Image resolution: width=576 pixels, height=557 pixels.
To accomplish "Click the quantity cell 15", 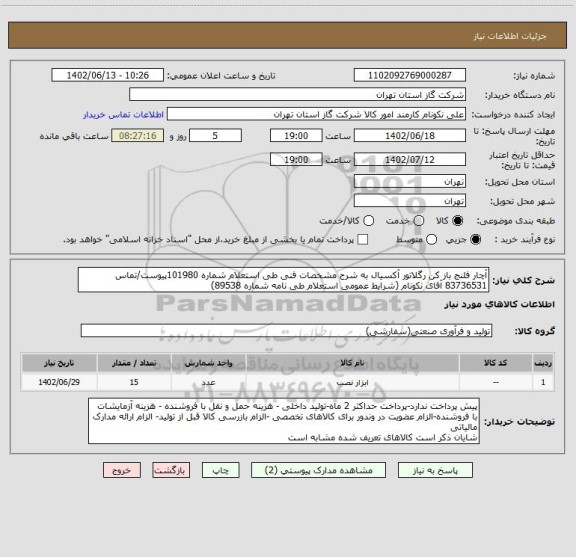I will pyautogui.click(x=134, y=382).
